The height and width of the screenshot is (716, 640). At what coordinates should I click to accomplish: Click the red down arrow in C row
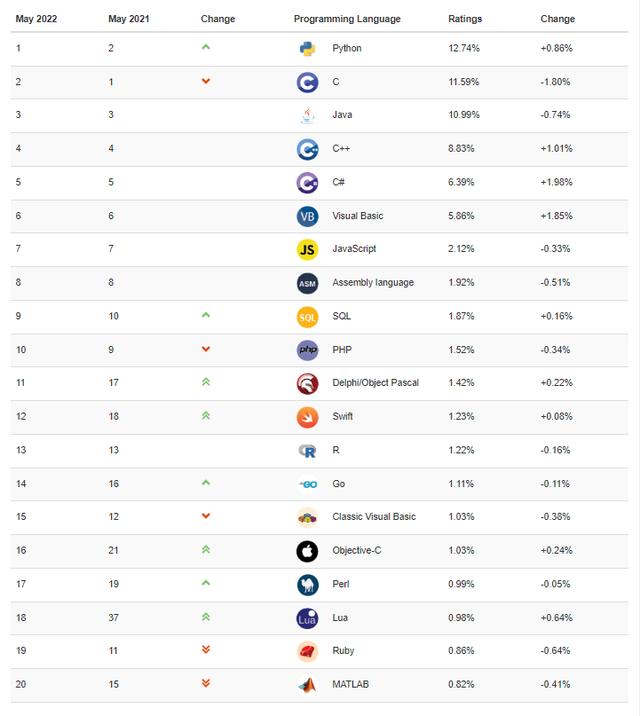pos(206,81)
